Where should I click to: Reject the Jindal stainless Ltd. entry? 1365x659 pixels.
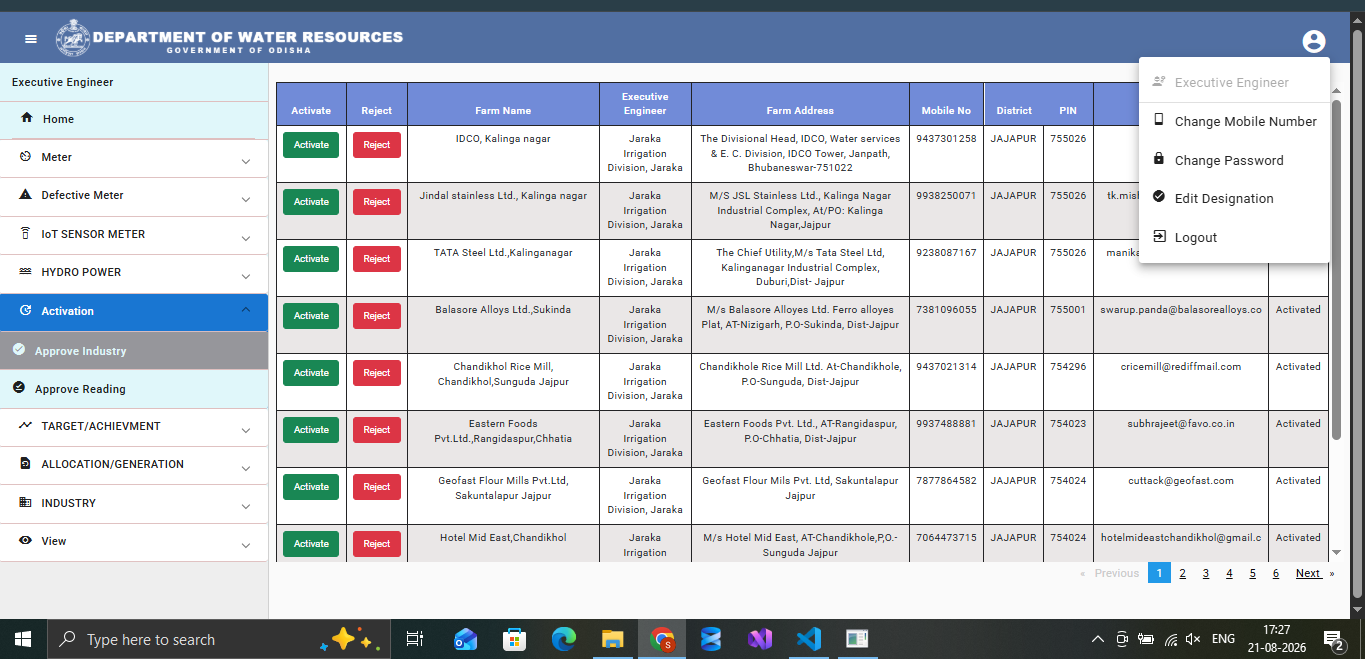[x=377, y=202]
